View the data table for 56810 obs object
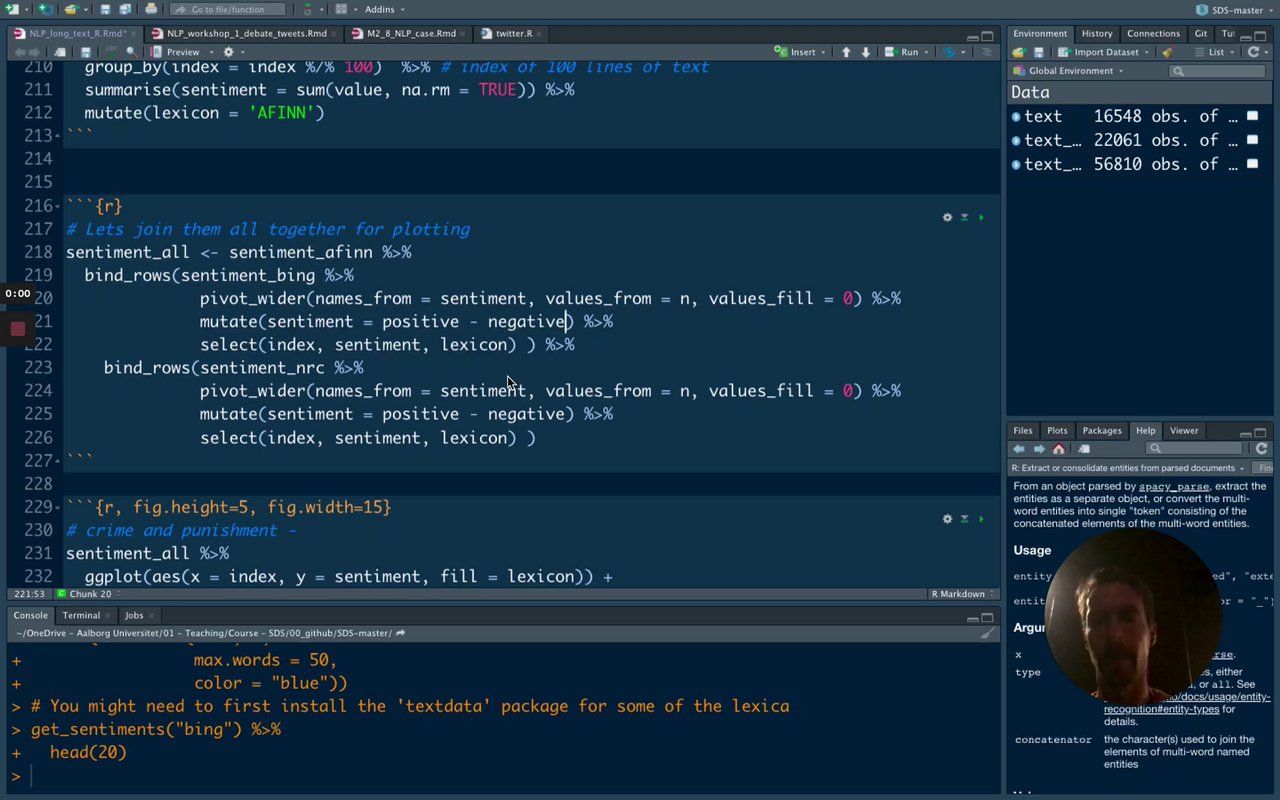 1252,165
